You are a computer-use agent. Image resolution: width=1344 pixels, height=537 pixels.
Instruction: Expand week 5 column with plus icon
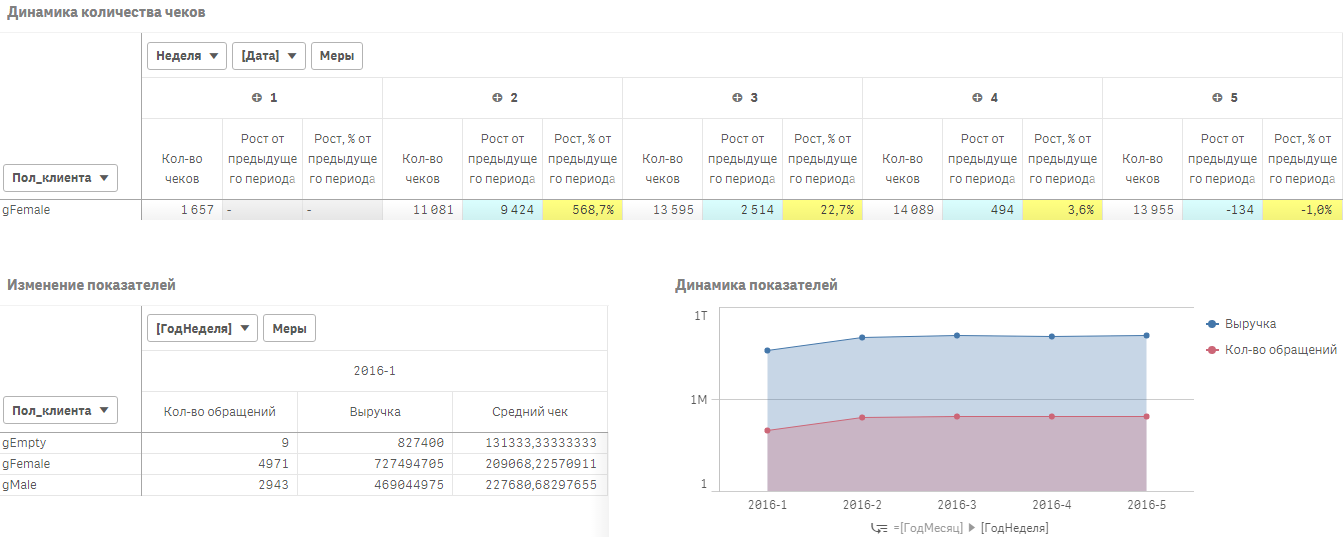[1217, 98]
